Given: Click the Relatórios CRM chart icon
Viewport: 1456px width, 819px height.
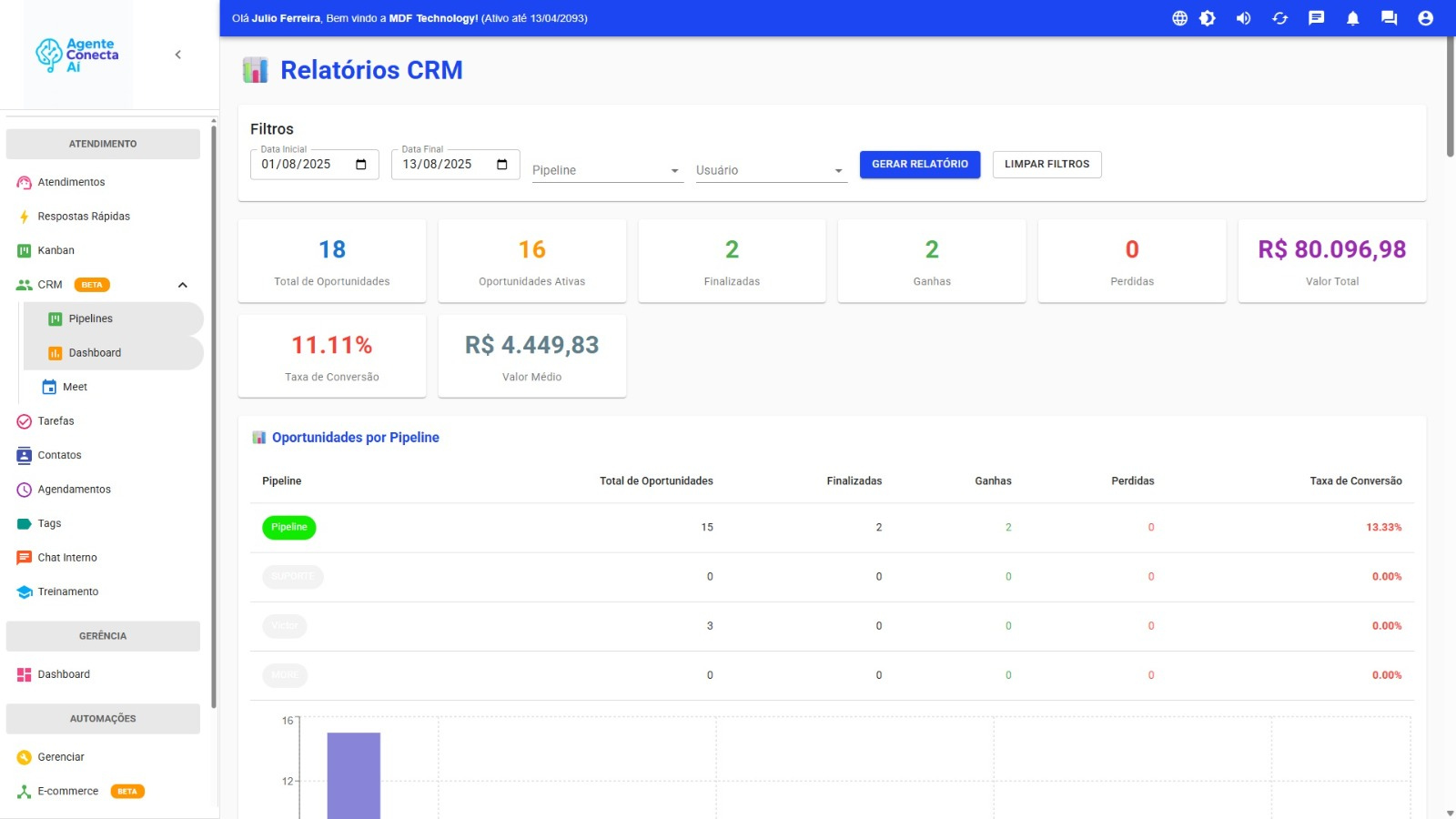Looking at the screenshot, I should [256, 70].
